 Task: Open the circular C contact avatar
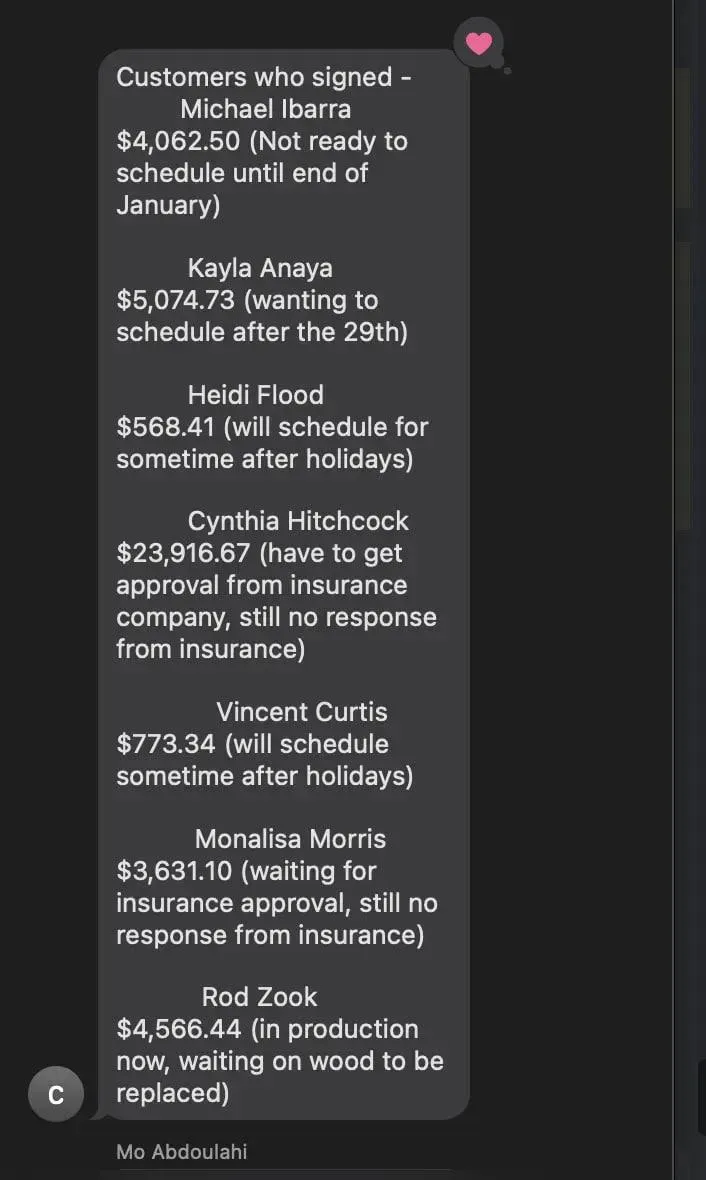pos(56,1093)
